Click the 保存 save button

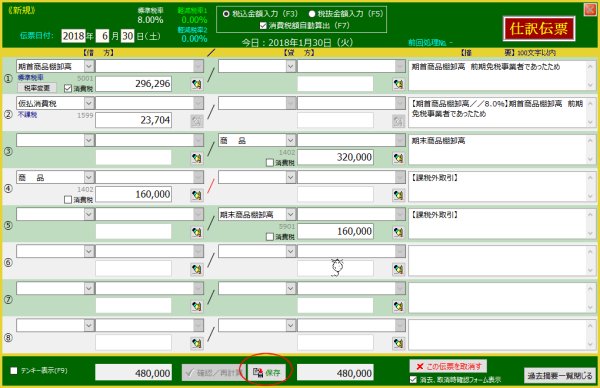267,372
